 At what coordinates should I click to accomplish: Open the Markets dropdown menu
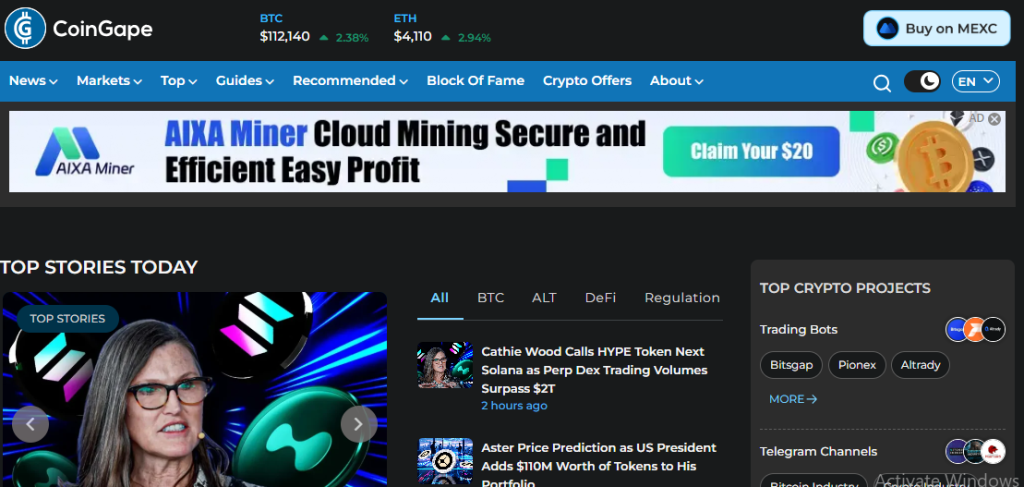point(109,81)
